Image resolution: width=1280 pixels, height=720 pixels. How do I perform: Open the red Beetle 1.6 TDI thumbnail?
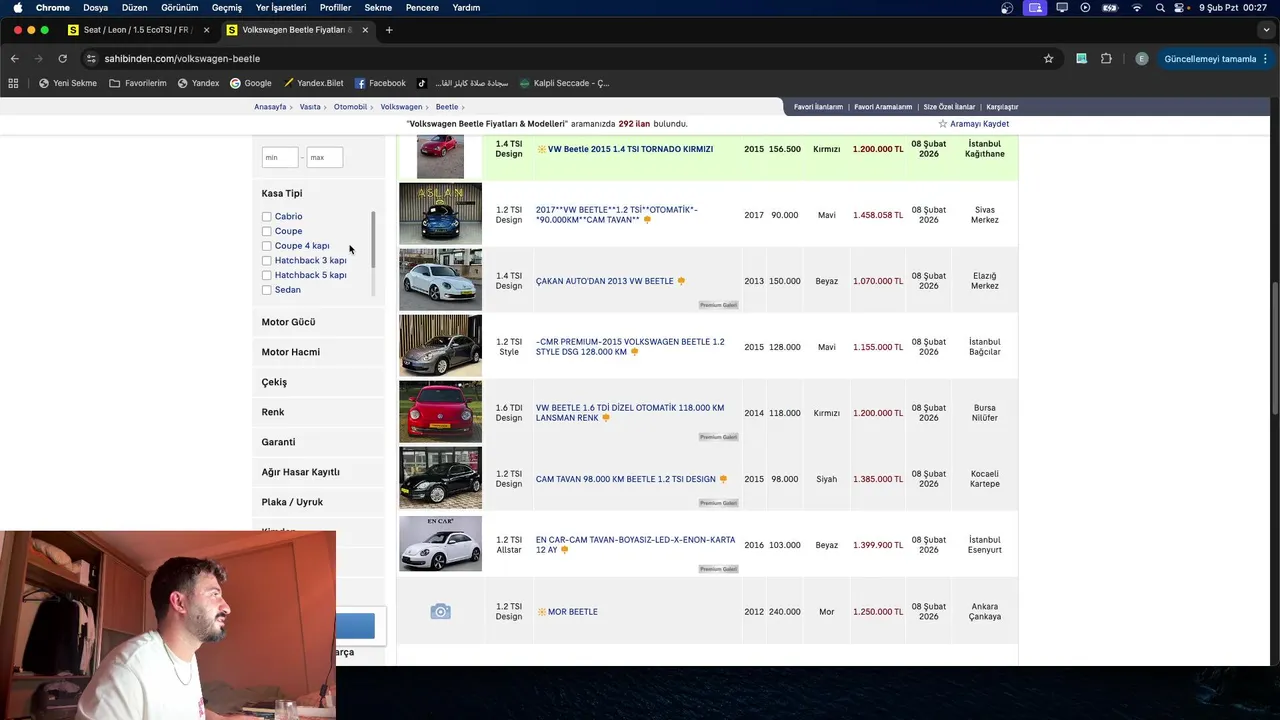(x=440, y=412)
